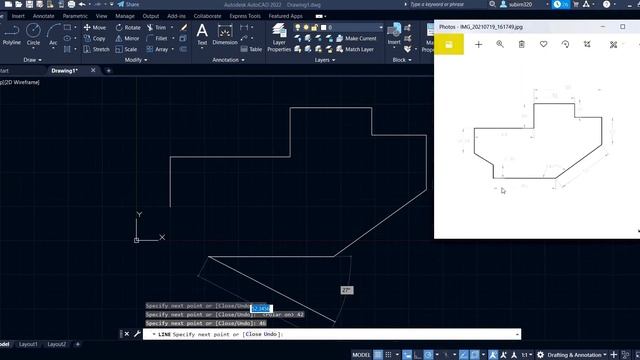Image resolution: width=640 pixels, height=360 pixels.
Task: Open the Parametric ribbon tab
Action: point(75,16)
